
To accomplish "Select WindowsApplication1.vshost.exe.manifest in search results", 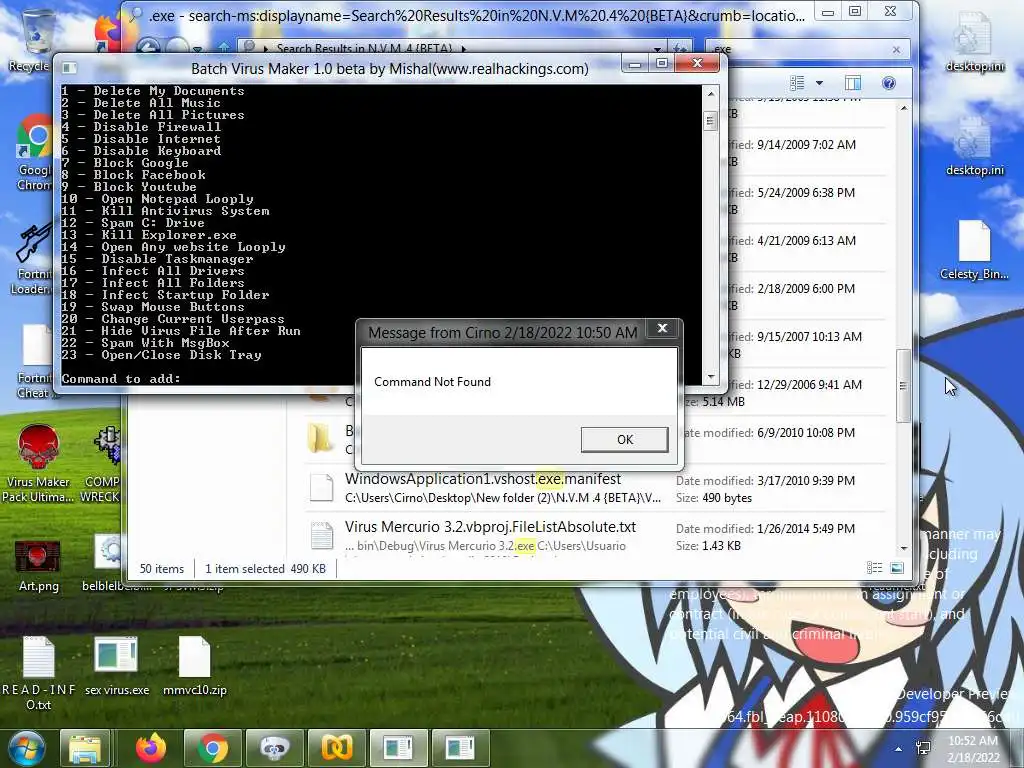I will 483,479.
